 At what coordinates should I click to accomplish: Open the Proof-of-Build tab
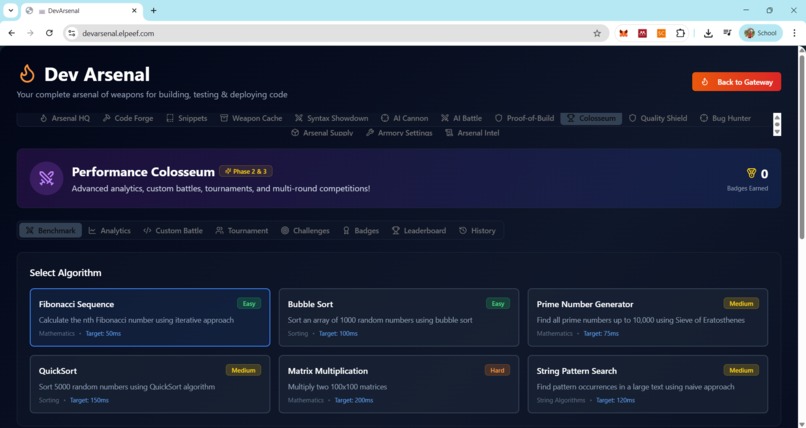pos(524,118)
